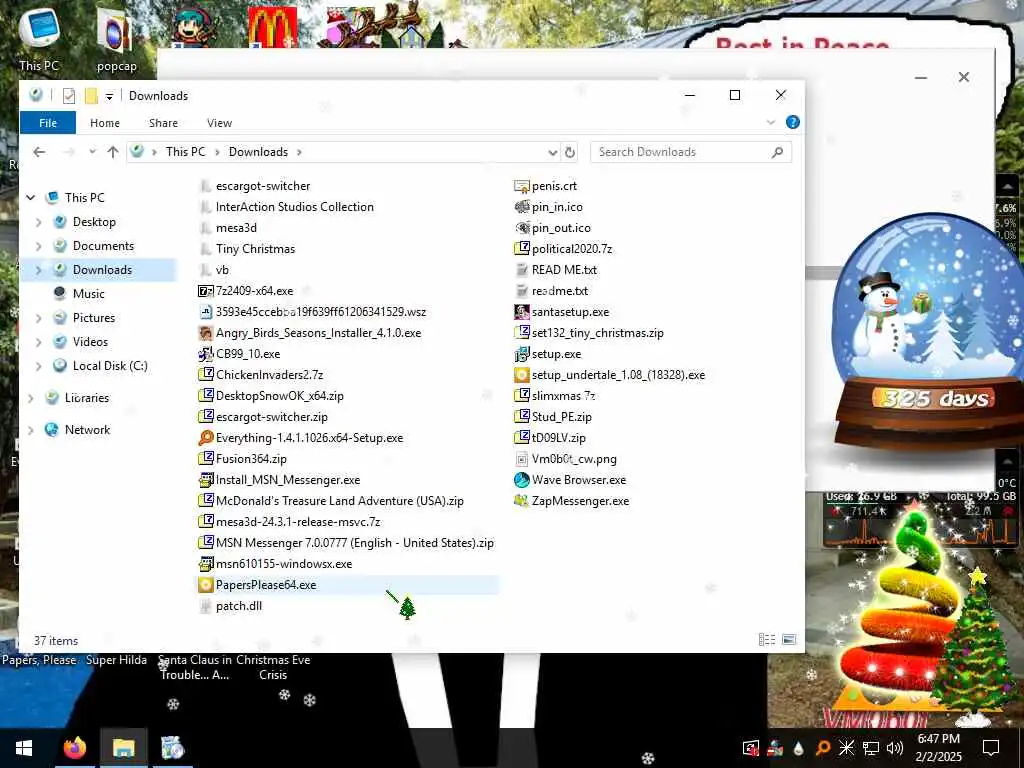The image size is (1024, 768).
Task: Select Install_MSN_Messenger.exe icon
Action: (x=206, y=480)
